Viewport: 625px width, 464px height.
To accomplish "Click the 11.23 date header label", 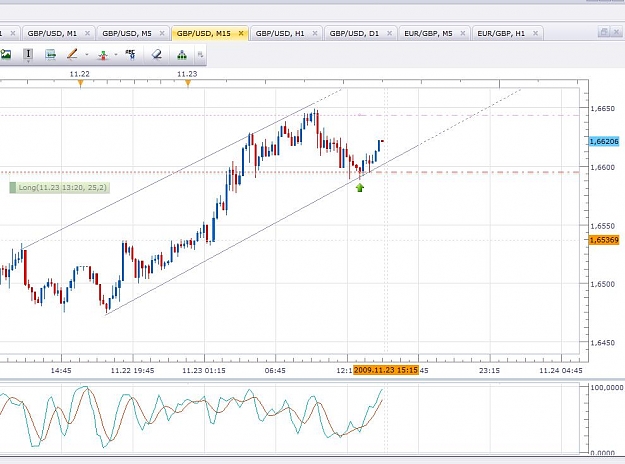I will coord(187,74).
